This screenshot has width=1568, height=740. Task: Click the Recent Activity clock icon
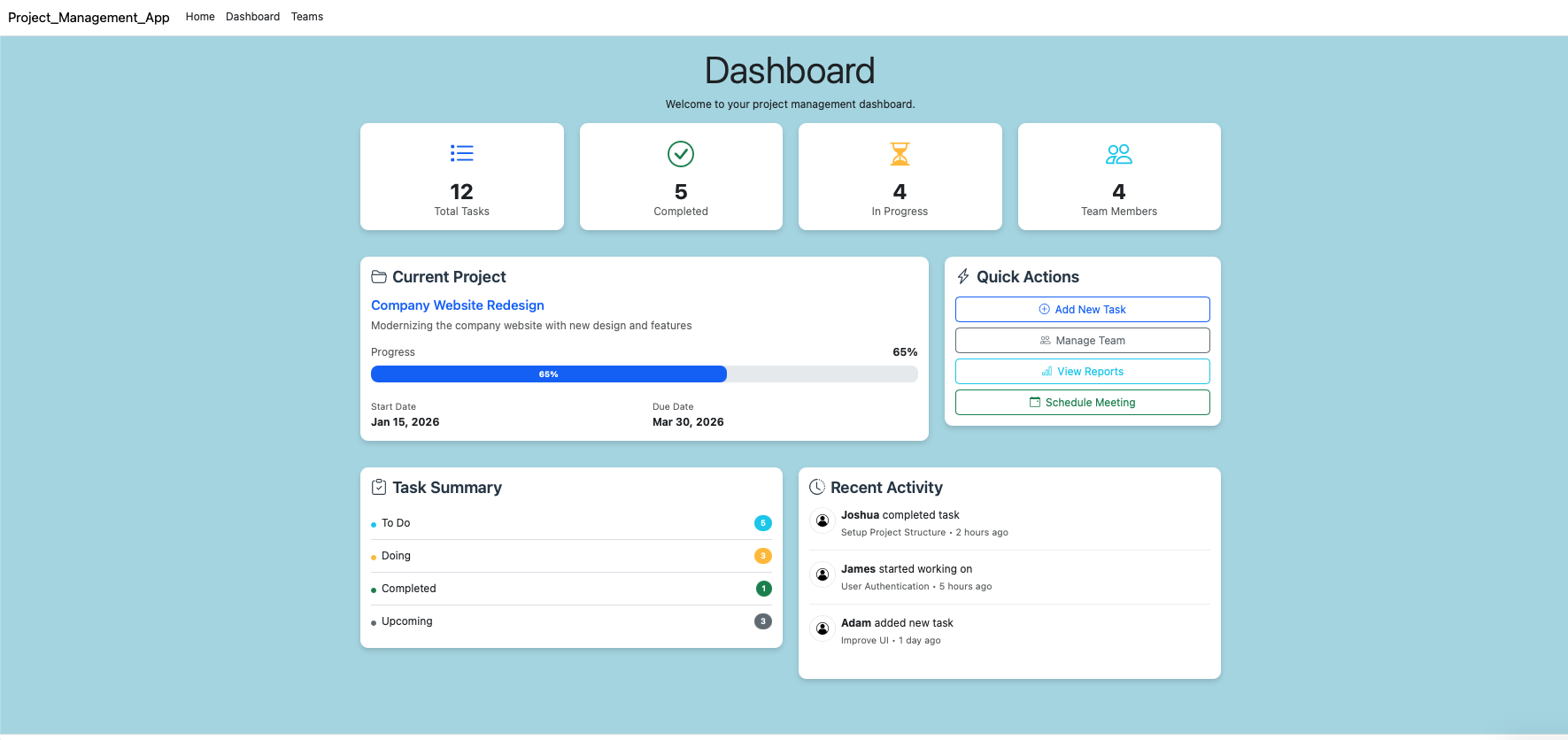coord(817,488)
